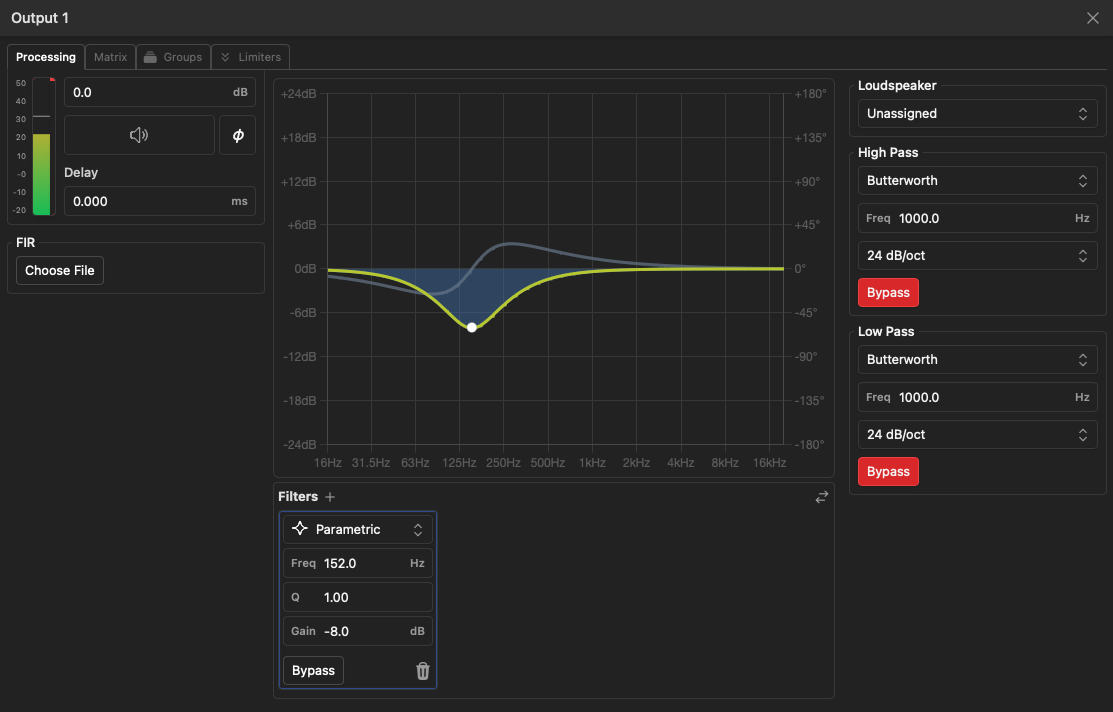Click the double-chevron icon on Limiters tab
Image resolution: width=1113 pixels, height=712 pixels.
224,57
